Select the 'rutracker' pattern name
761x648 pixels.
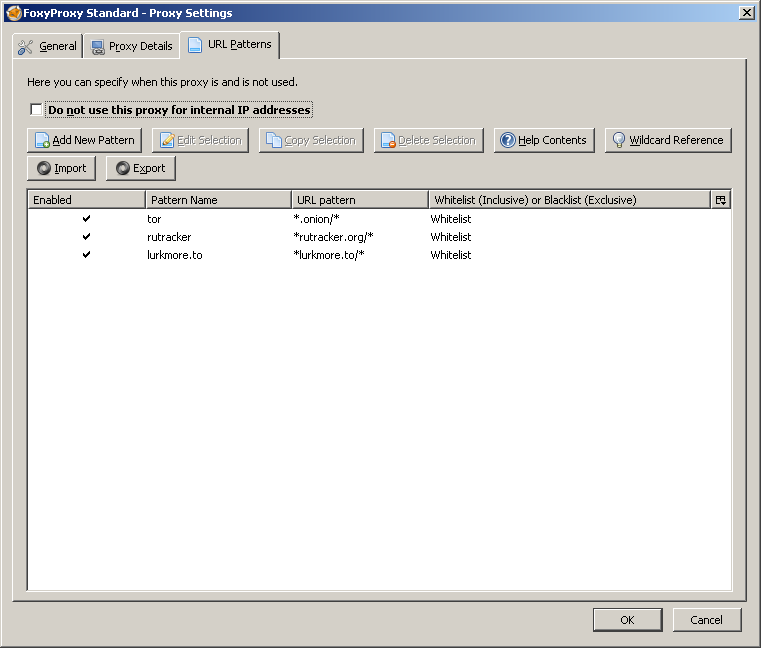coord(169,237)
